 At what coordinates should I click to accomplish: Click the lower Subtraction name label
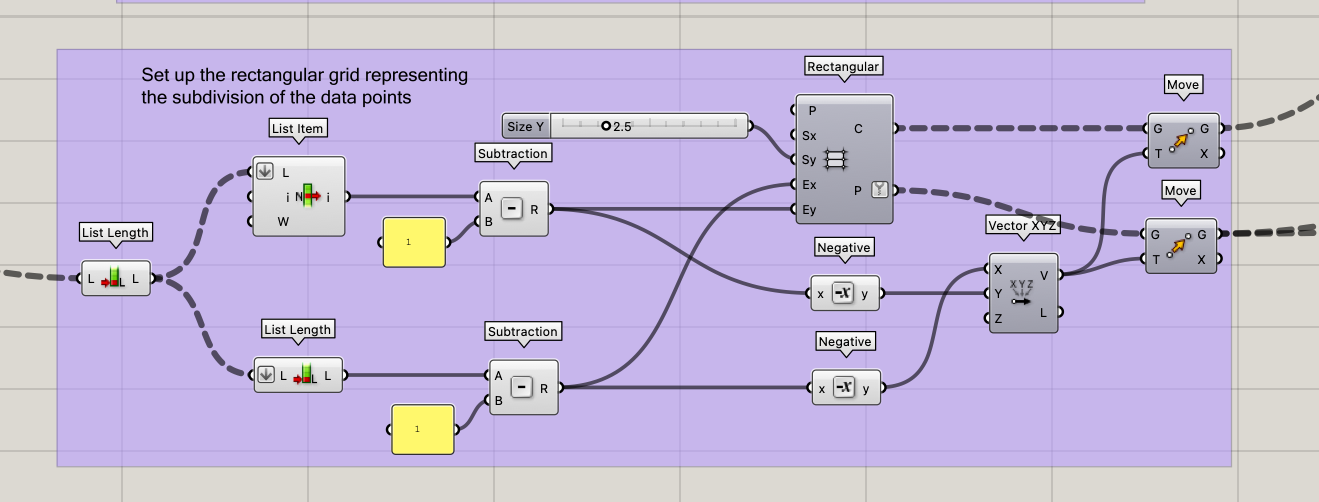coord(522,331)
